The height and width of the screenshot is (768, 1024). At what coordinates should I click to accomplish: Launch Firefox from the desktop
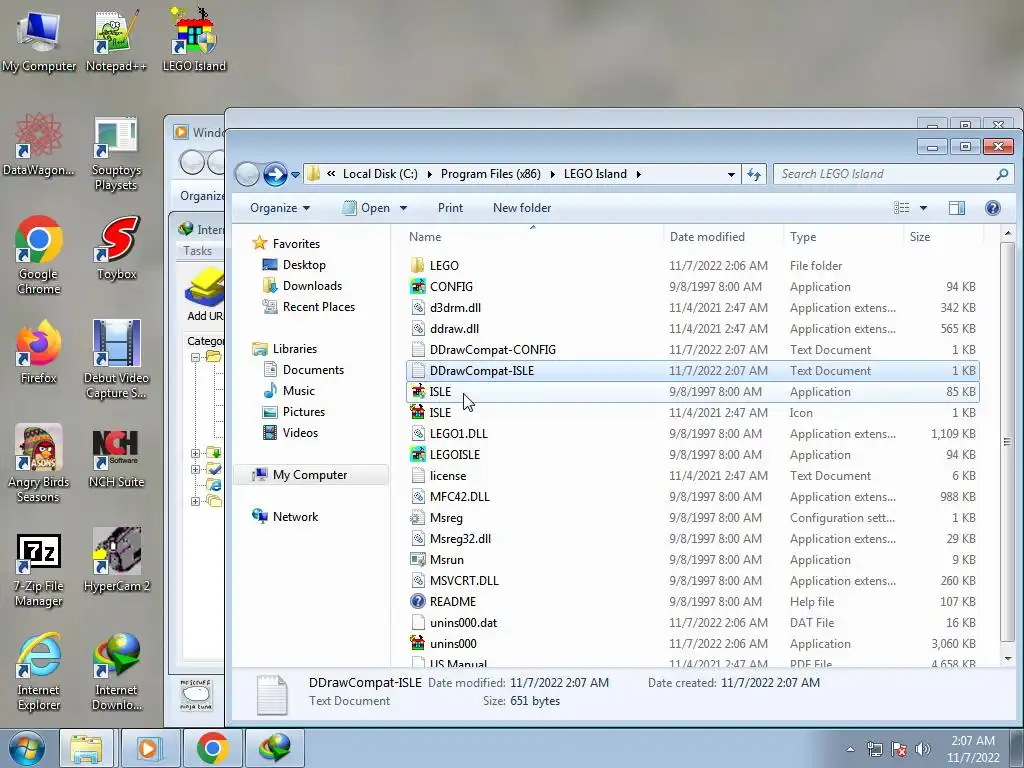[39, 353]
